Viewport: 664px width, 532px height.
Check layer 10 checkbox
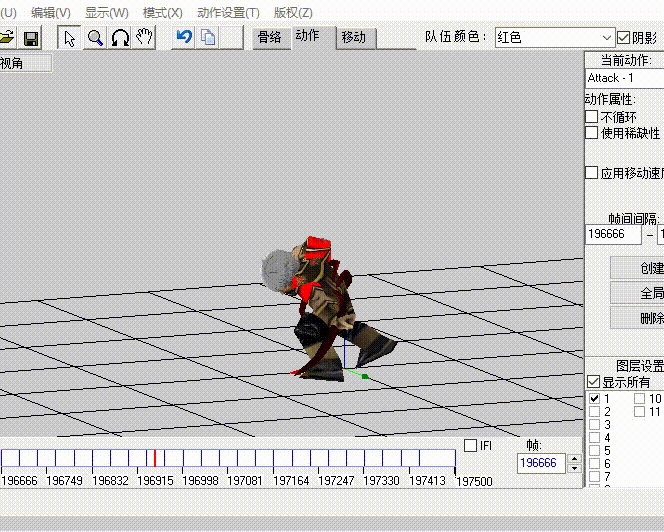coord(639,399)
